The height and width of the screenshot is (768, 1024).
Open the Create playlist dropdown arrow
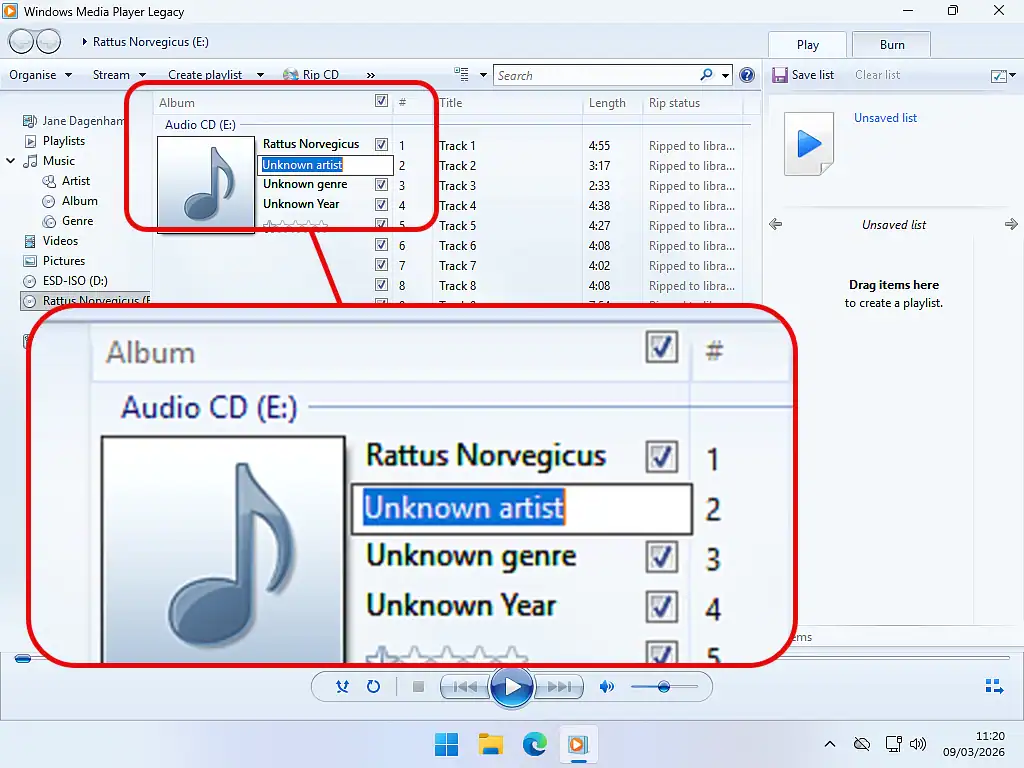[259, 74]
